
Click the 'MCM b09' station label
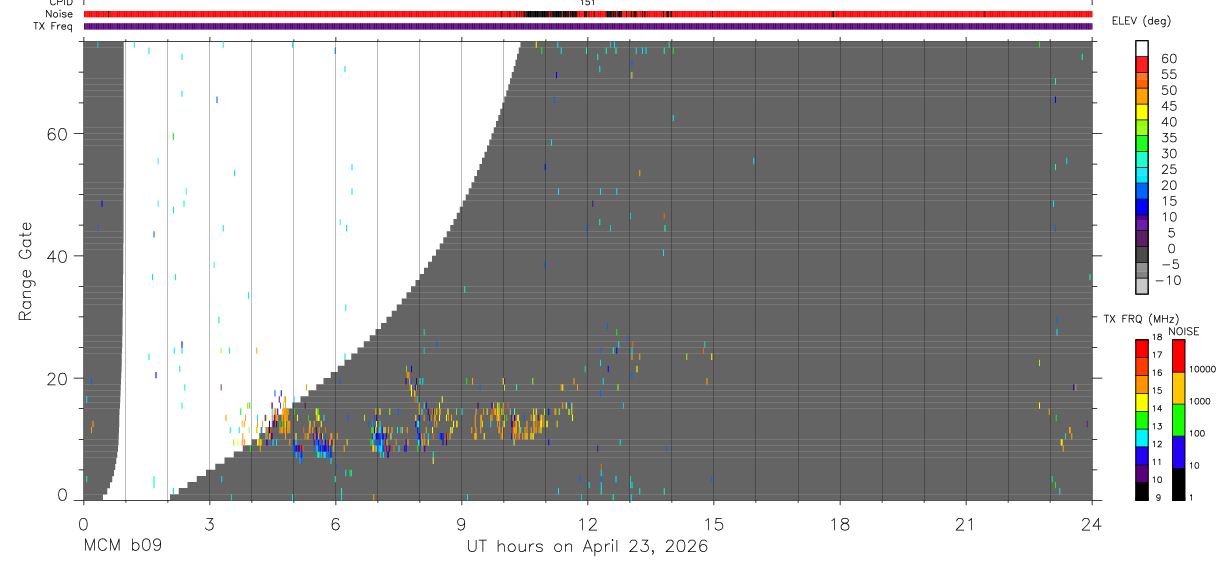(122, 547)
